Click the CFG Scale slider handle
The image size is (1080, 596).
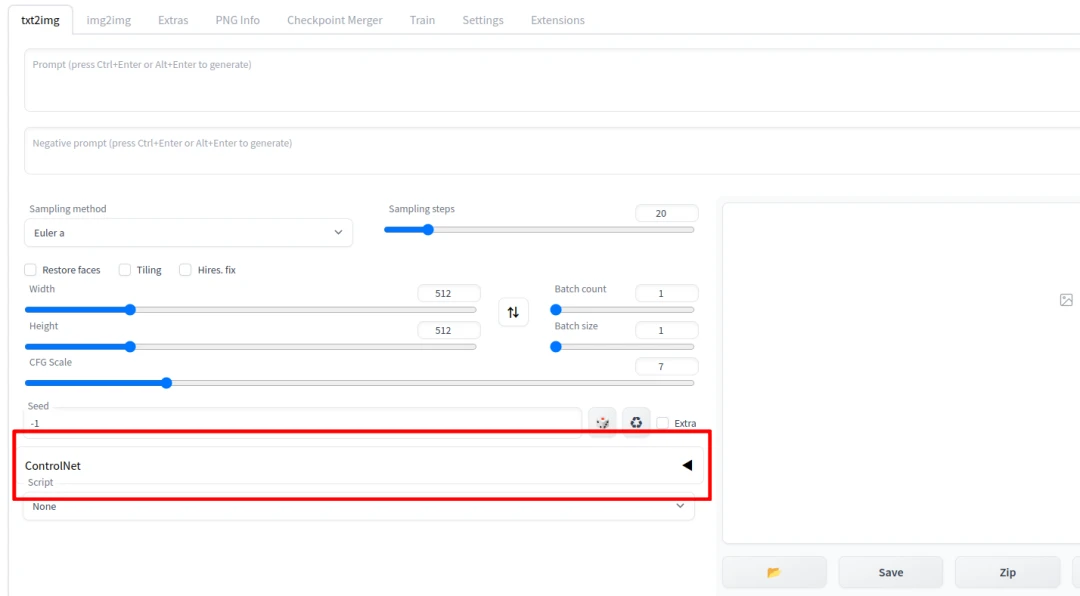click(167, 383)
